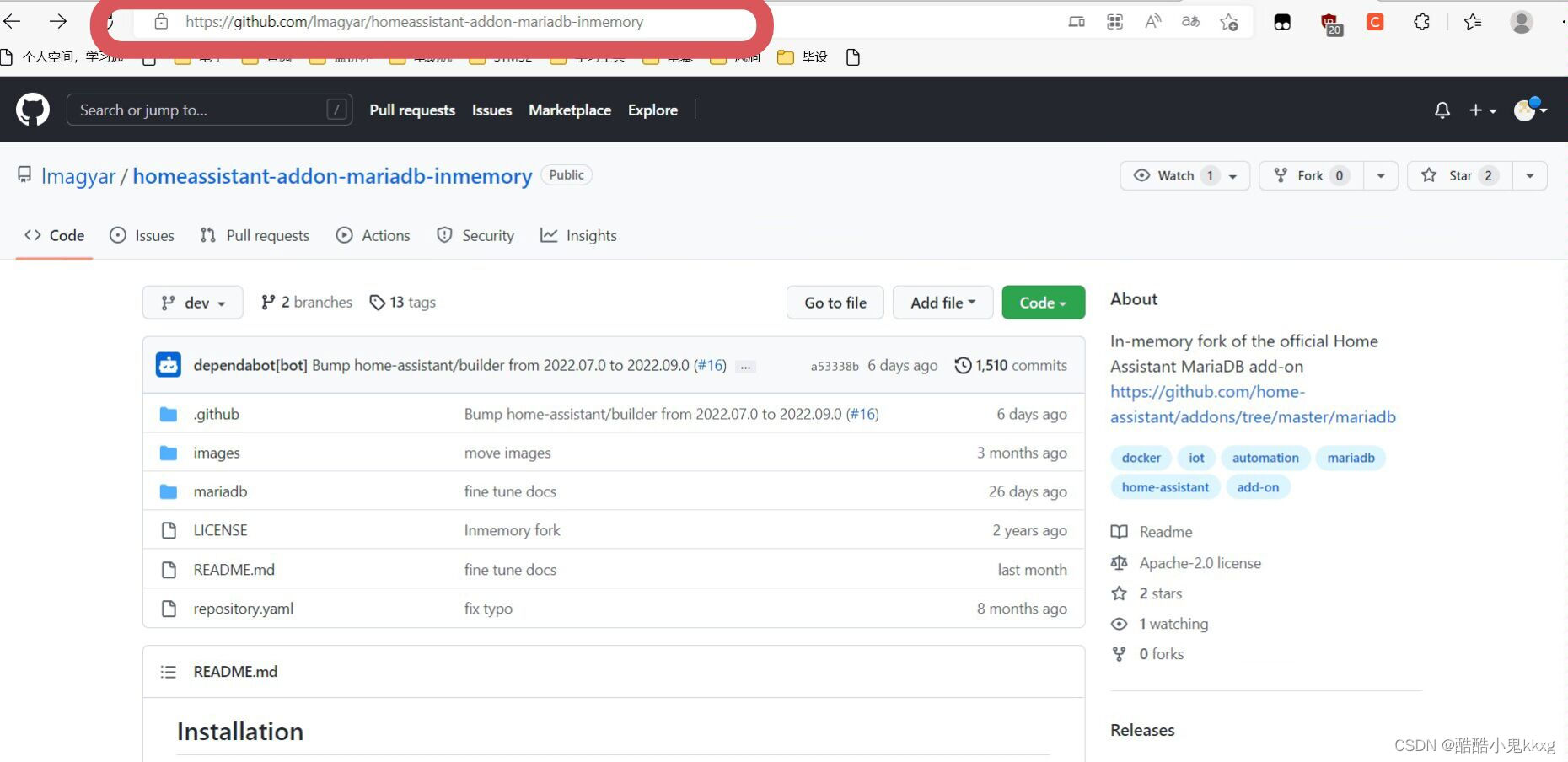Viewport: 1568px width, 762px height.
Task: View the 2 branches link
Action: pyautogui.click(x=307, y=302)
